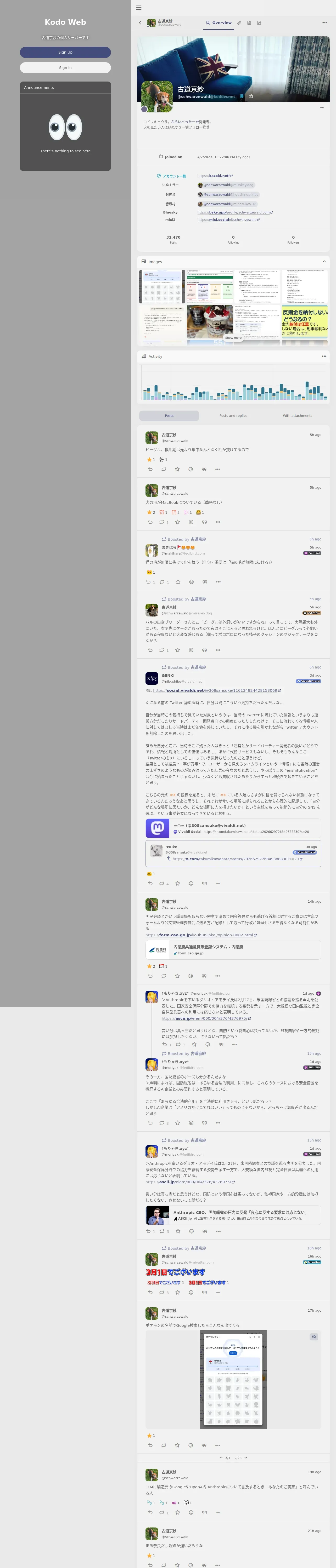Boost the 犬の毛がMacBook post
Viewport: 336px width, 1568px height.
pyautogui.click(x=162, y=522)
